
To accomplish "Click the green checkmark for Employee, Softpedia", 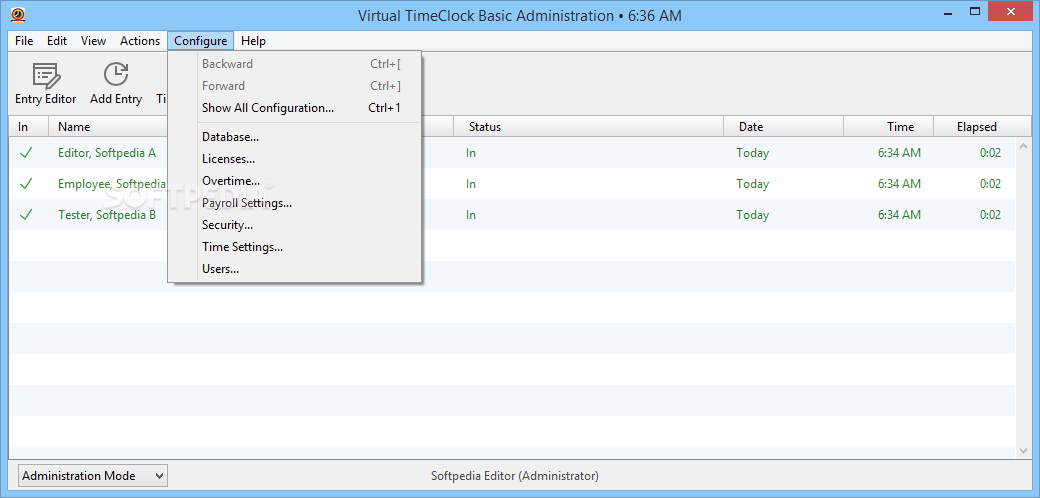I will pos(26,184).
